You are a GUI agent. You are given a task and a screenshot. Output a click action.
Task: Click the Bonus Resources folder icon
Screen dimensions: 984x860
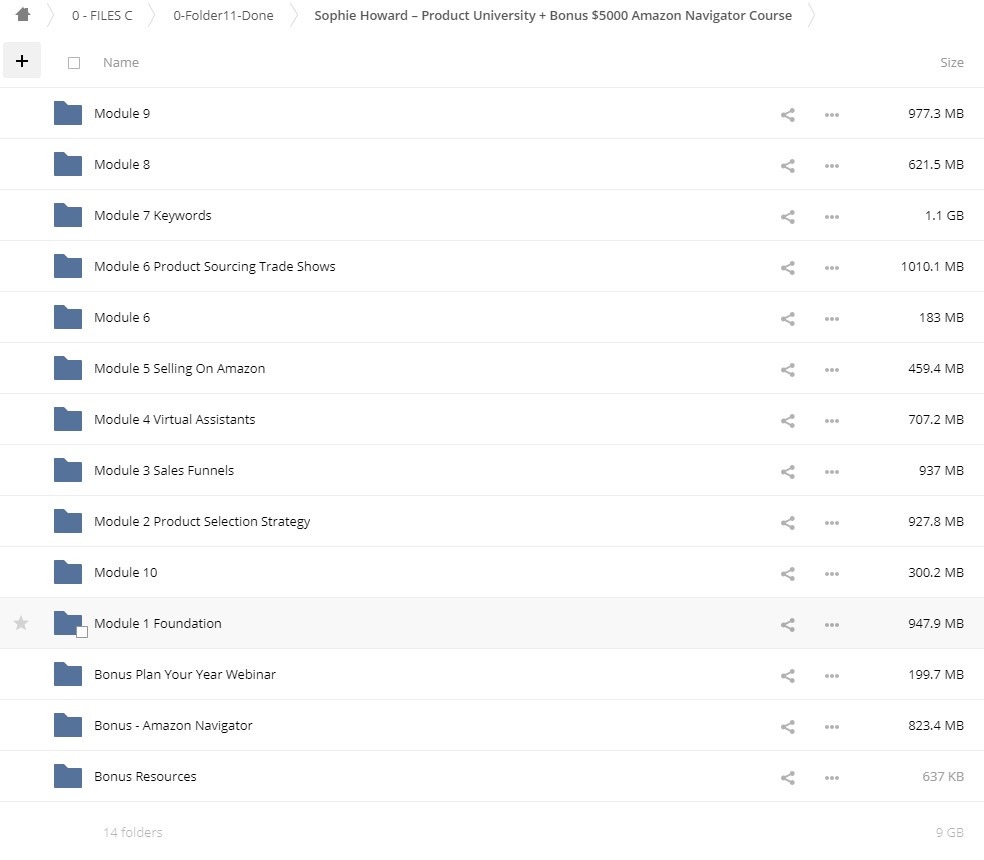68,776
